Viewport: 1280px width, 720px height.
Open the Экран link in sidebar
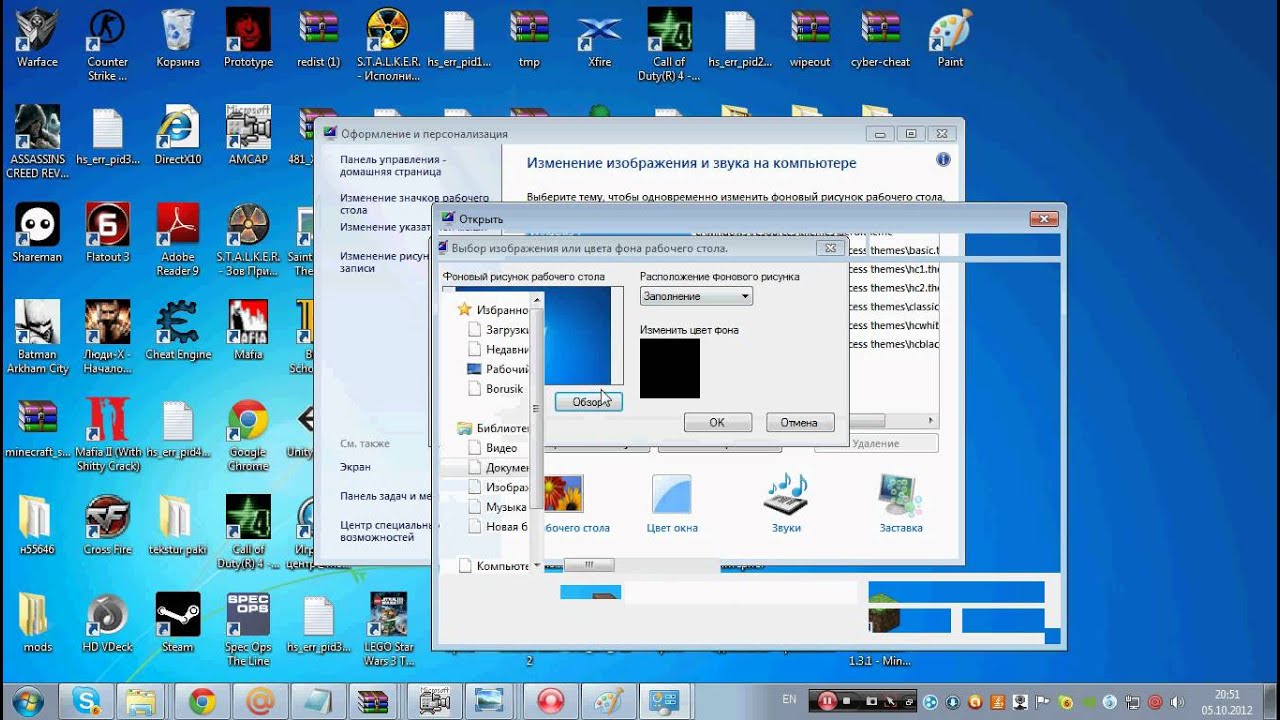[355, 467]
